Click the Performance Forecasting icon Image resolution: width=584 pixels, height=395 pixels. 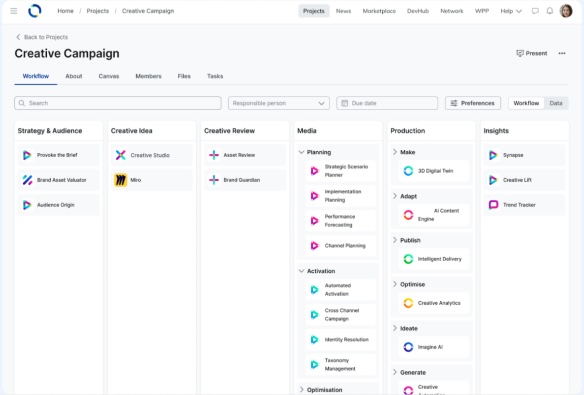point(315,220)
